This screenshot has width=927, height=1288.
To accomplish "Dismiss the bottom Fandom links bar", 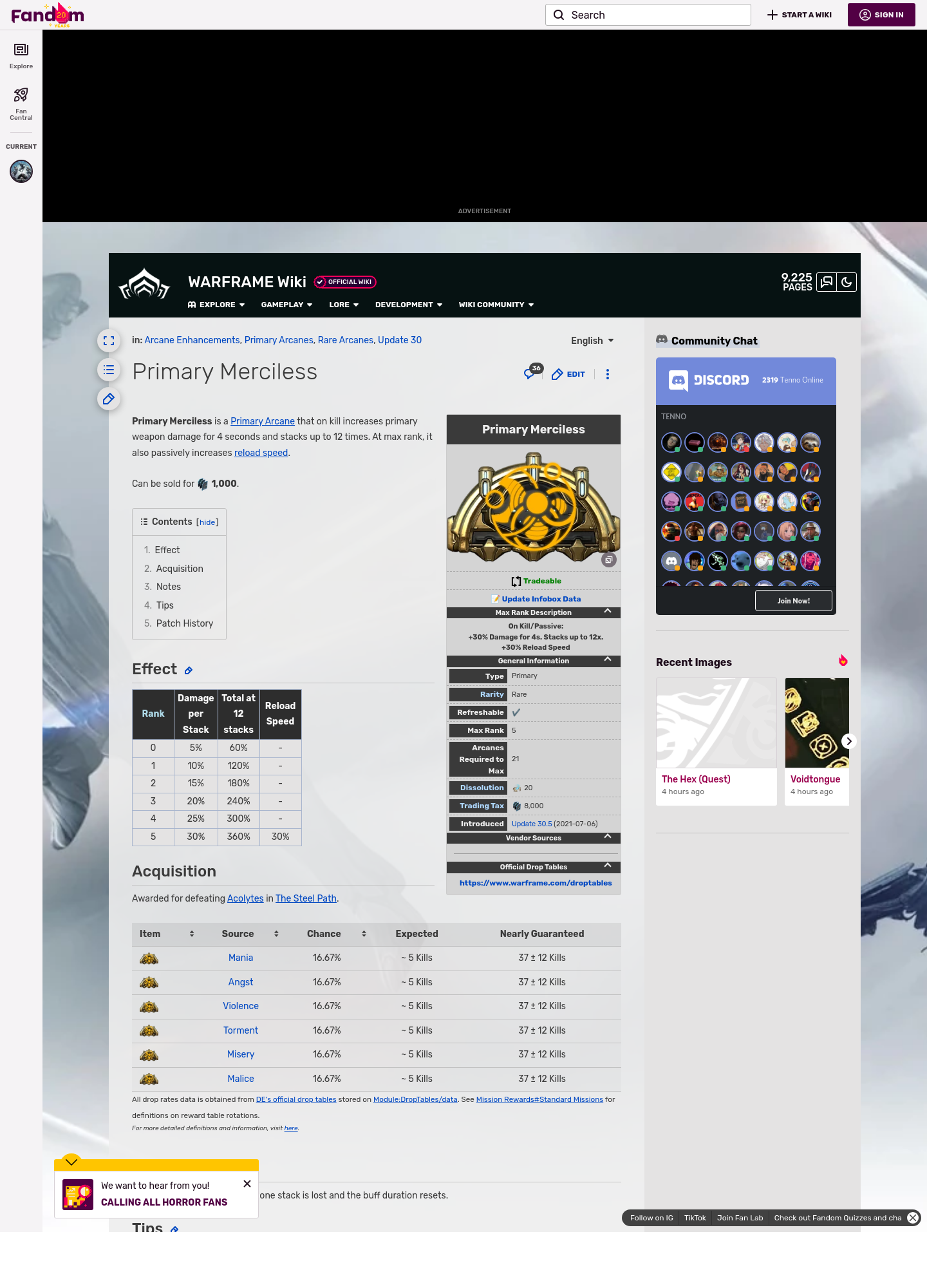I will tap(913, 1218).
